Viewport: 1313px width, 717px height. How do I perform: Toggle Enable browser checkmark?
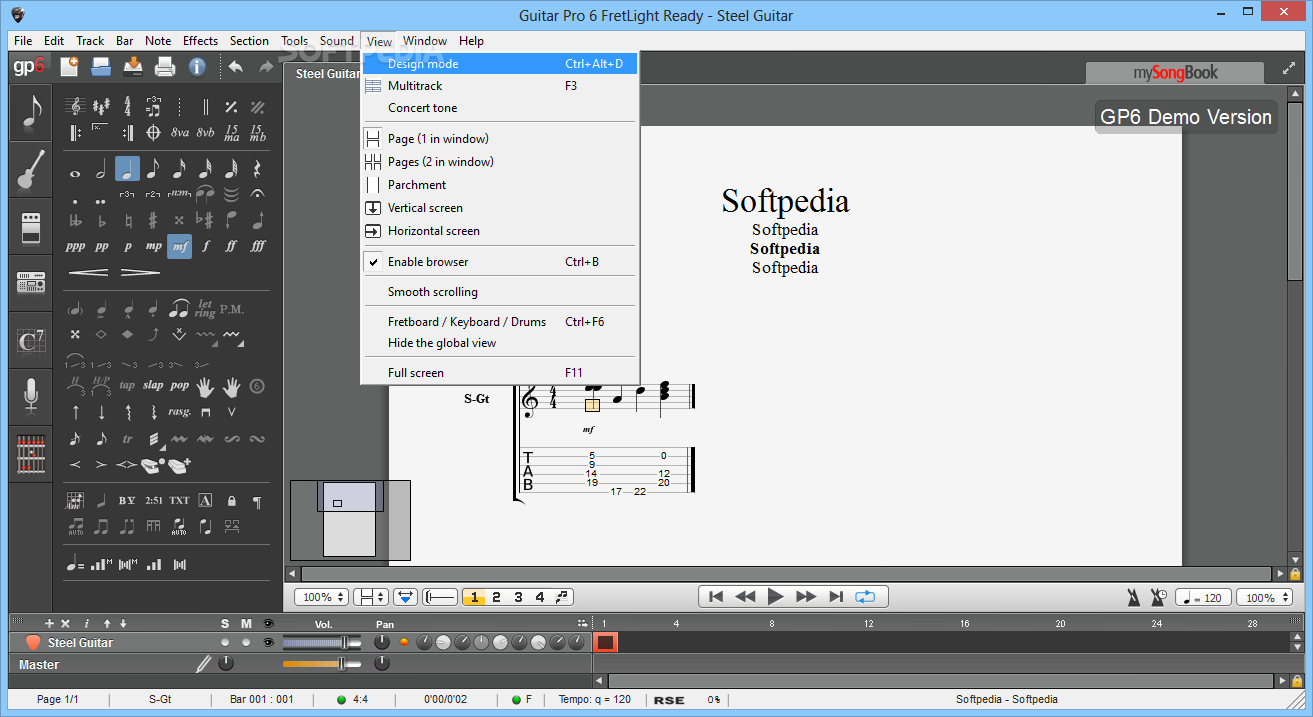[x=372, y=262]
